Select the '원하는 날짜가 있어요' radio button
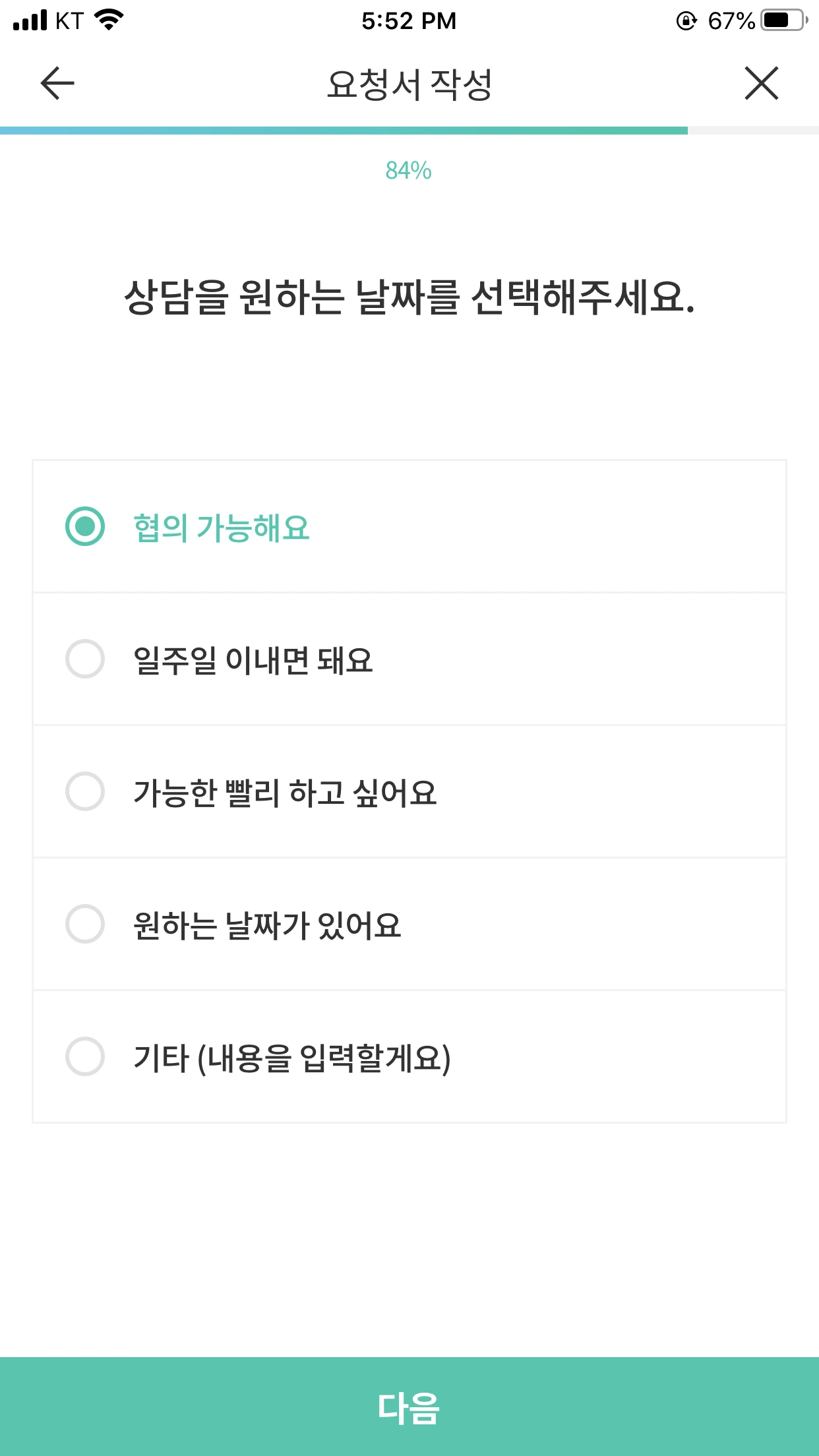The width and height of the screenshot is (819, 1456). pos(85,924)
